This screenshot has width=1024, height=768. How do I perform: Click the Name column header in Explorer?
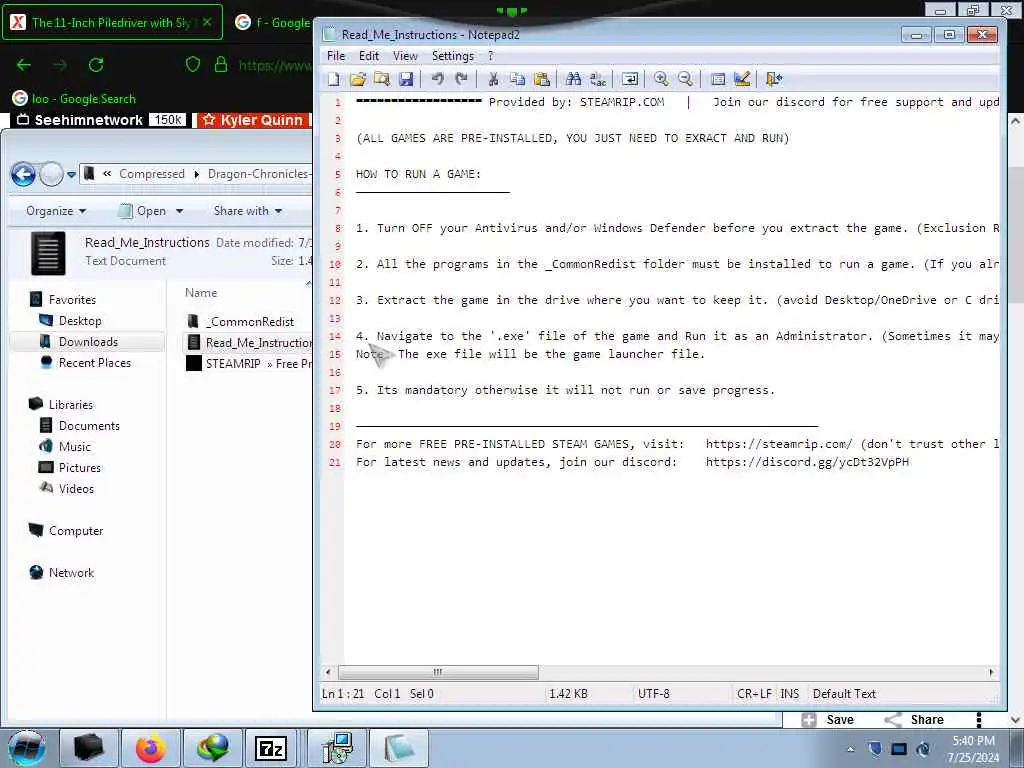200,293
